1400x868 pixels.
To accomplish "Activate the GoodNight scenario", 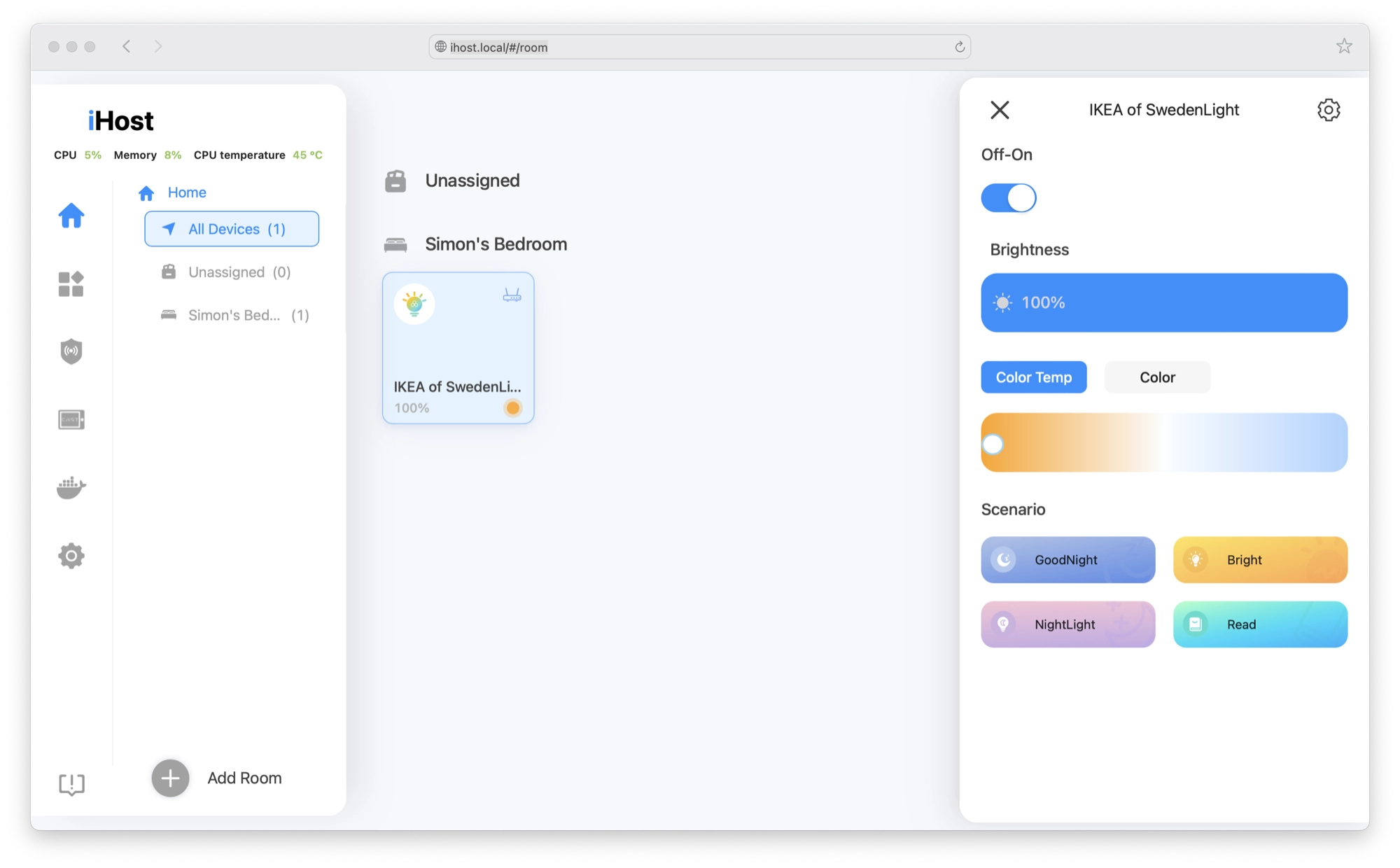I will click(1067, 559).
